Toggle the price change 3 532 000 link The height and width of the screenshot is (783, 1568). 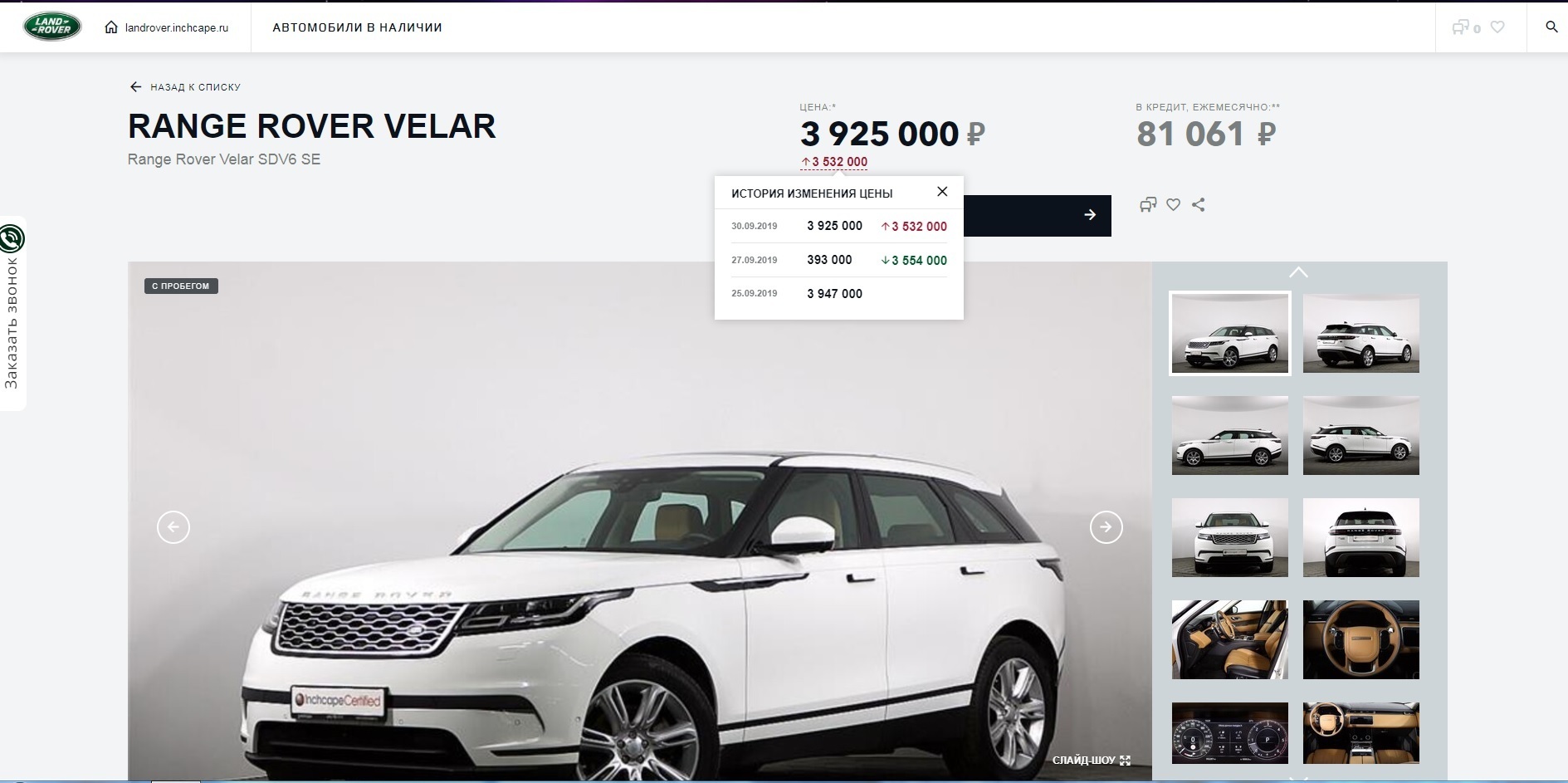pos(834,162)
